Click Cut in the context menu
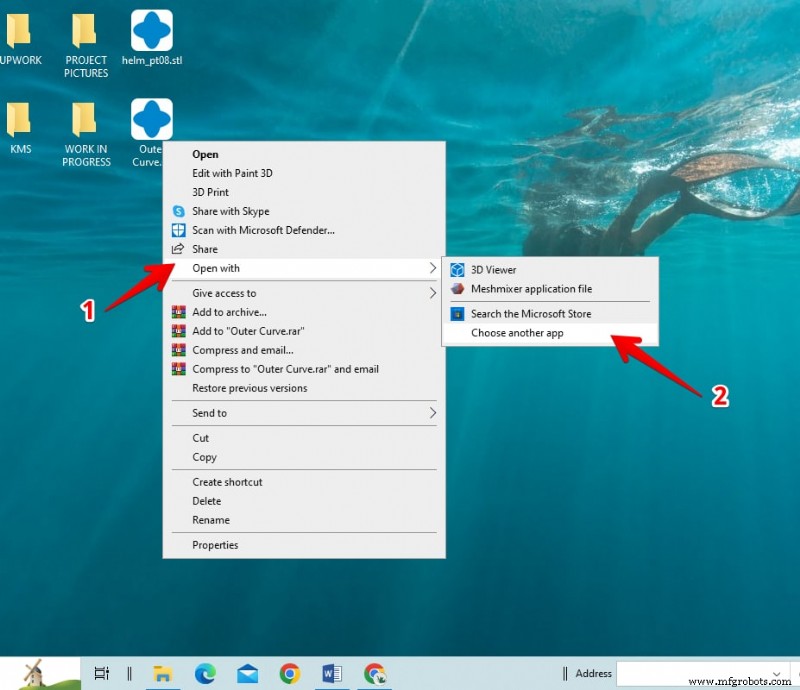This screenshot has width=800, height=690. tap(304, 438)
